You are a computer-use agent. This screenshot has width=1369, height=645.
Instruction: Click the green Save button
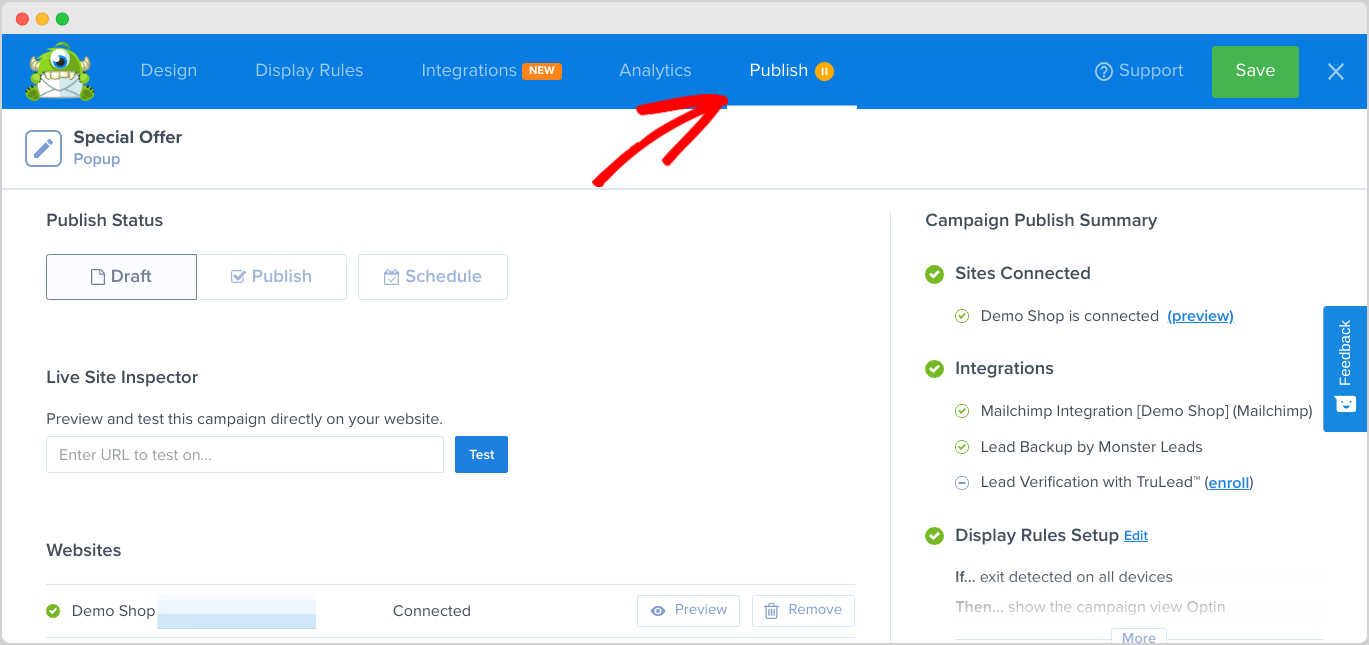[1254, 71]
